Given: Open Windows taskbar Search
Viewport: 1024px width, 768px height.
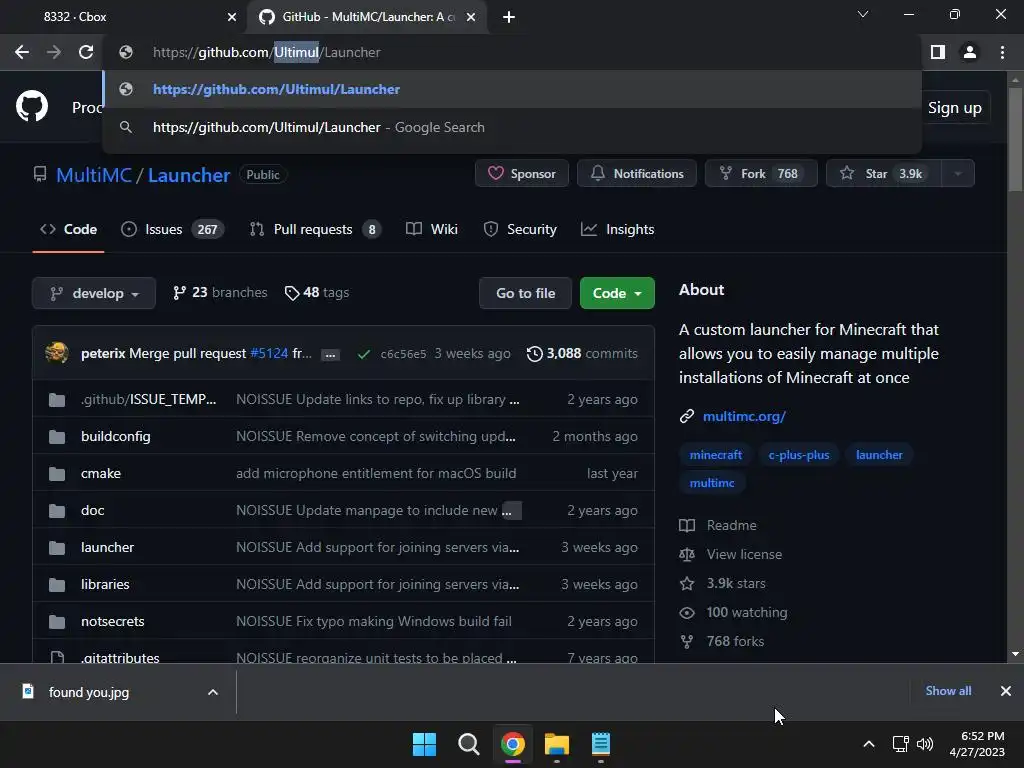Looking at the screenshot, I should coord(468,744).
